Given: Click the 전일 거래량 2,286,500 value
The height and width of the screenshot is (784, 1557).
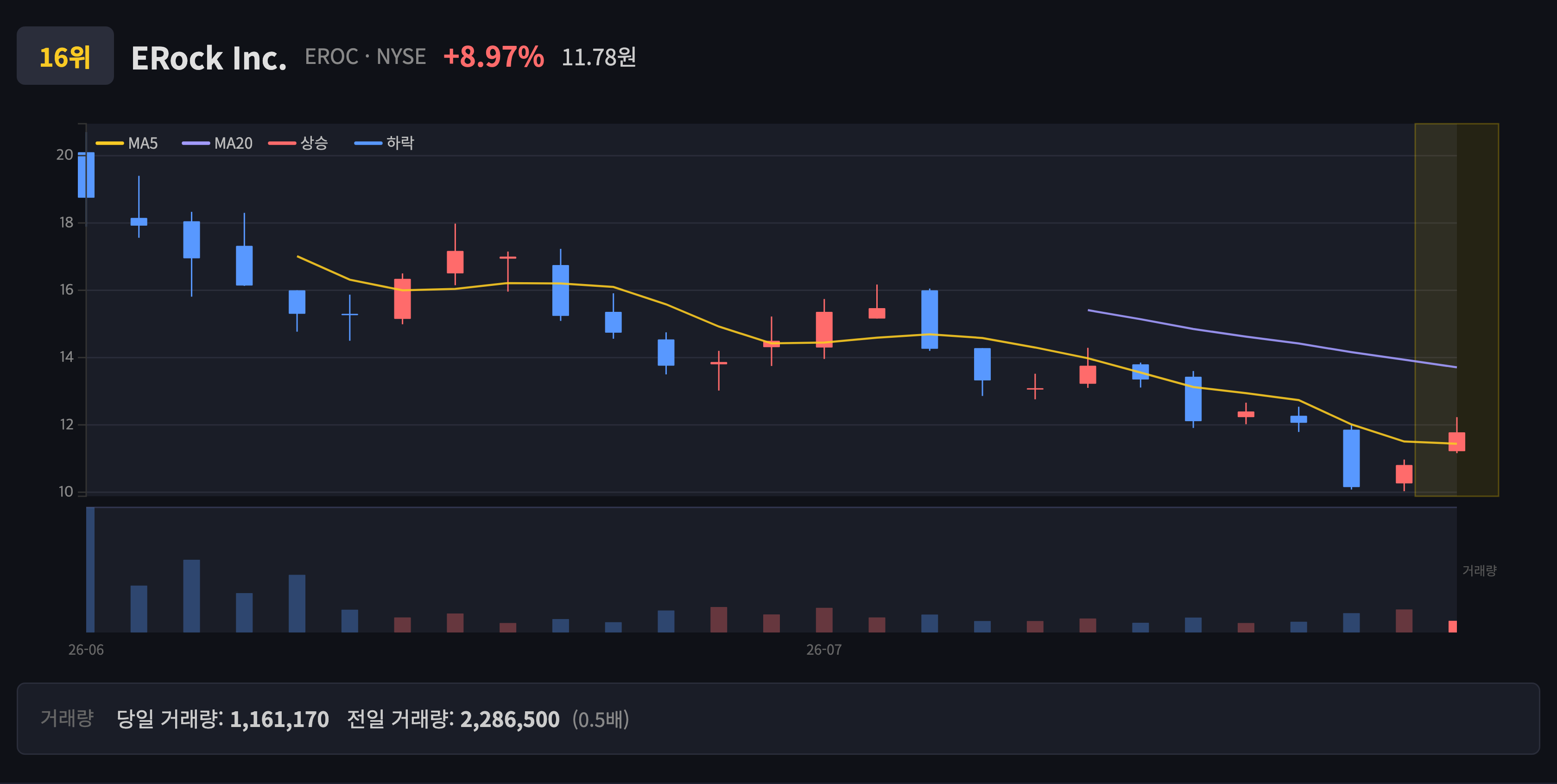Looking at the screenshot, I should pos(510,719).
